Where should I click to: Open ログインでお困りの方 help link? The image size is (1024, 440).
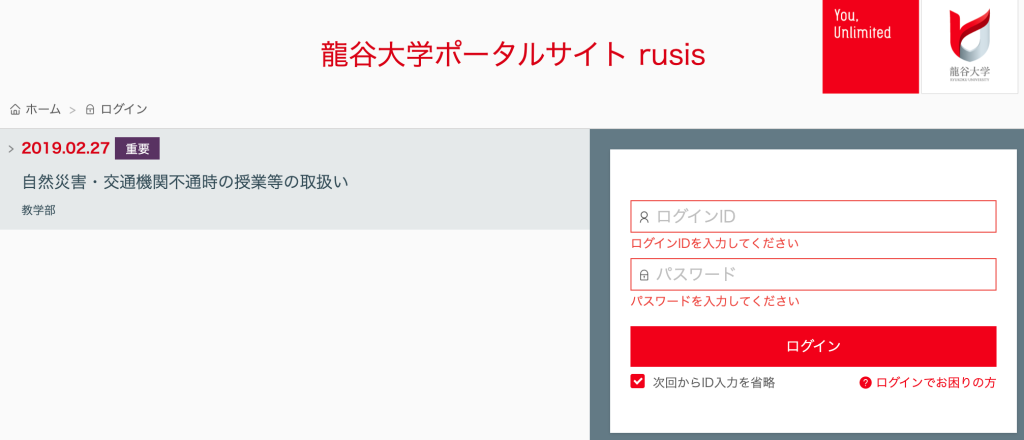coord(936,383)
